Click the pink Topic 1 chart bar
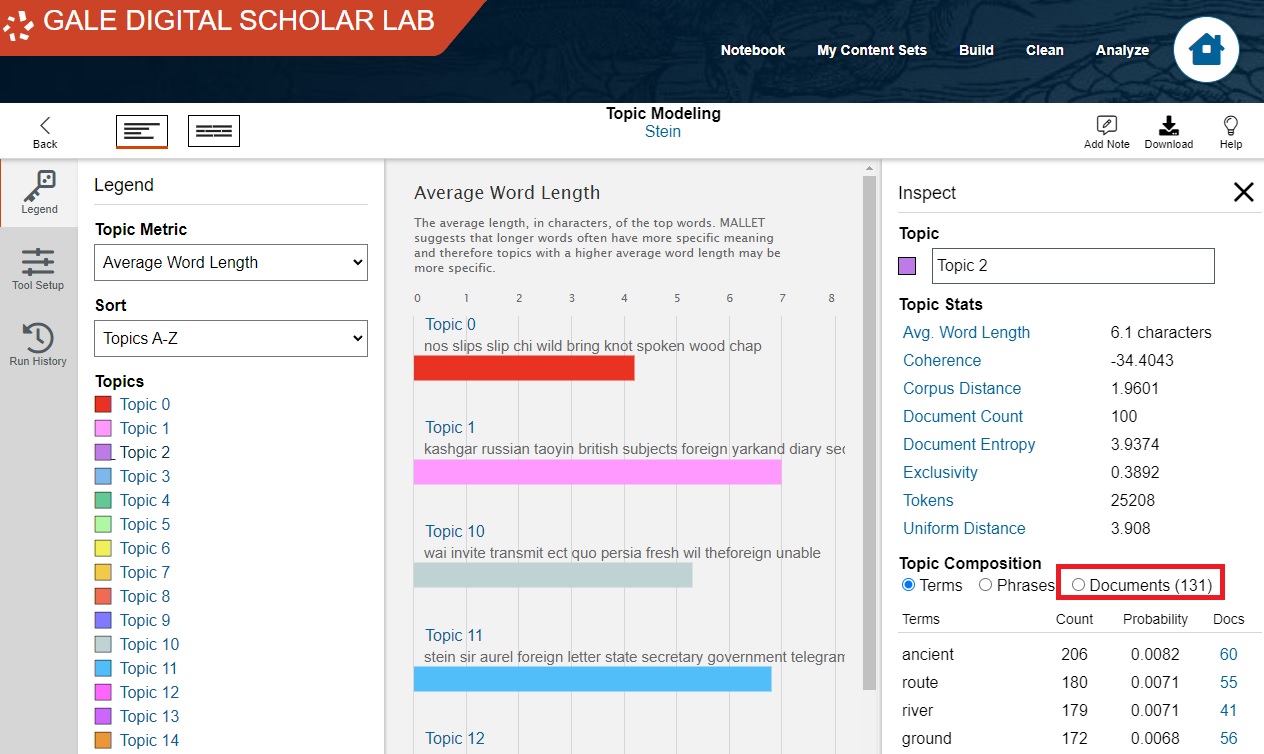Viewport: 1264px width, 754px height. tap(597, 472)
